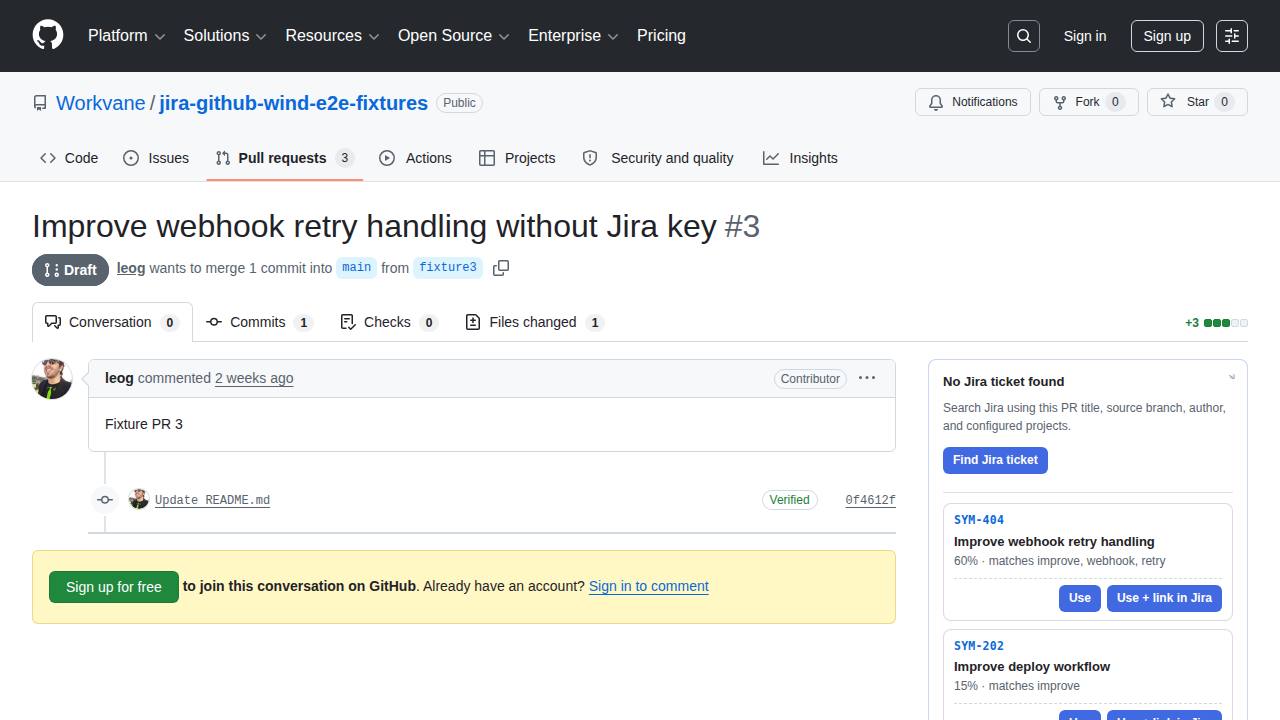This screenshot has height=720, width=1280.
Task: Open leog username in comment header
Action: [x=119, y=378]
